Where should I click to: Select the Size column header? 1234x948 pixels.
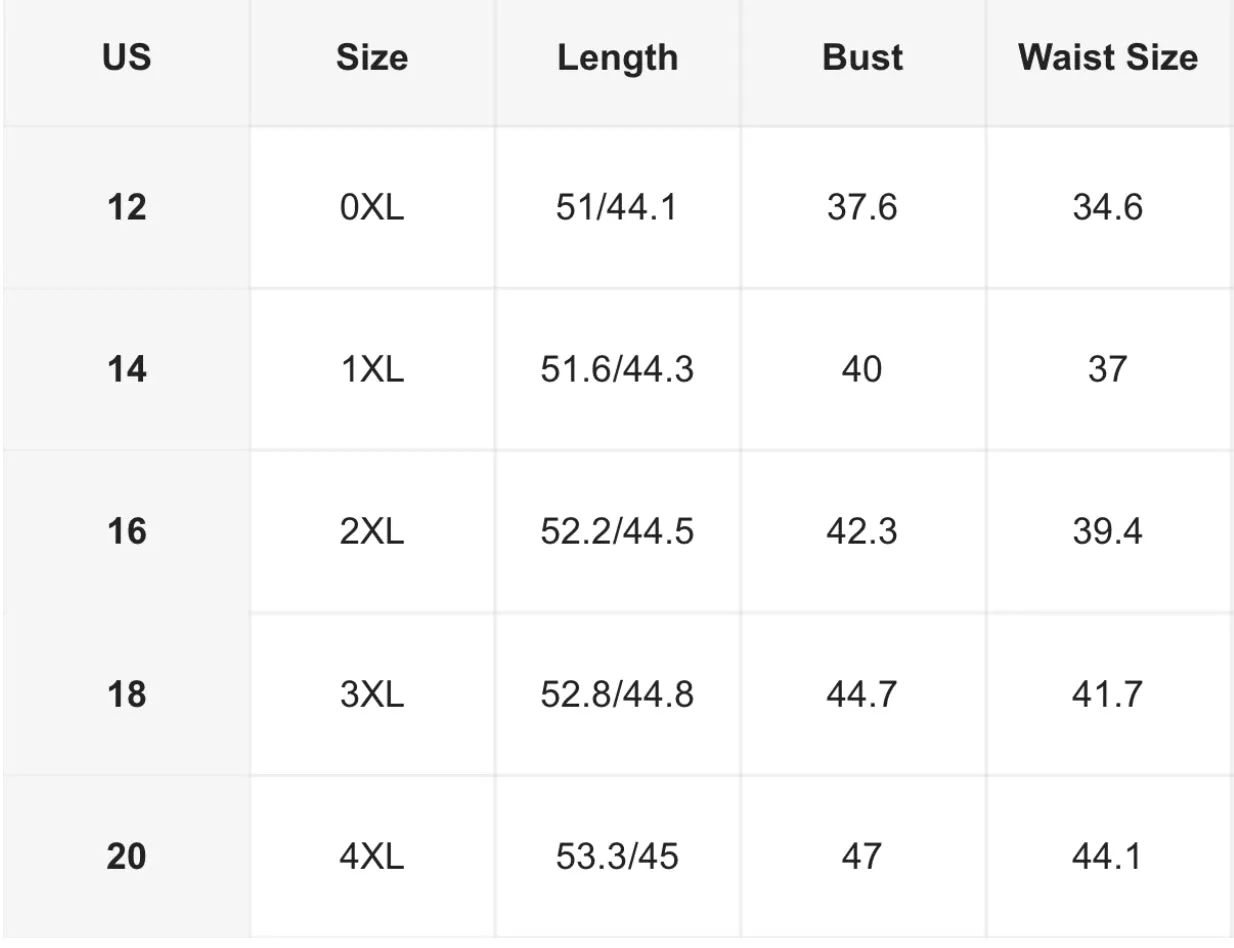click(372, 58)
